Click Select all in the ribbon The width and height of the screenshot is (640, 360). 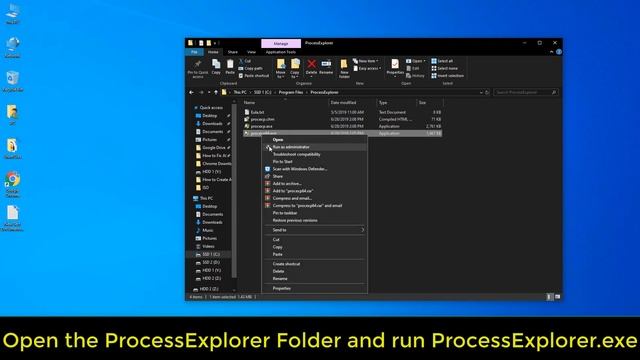(x=442, y=61)
